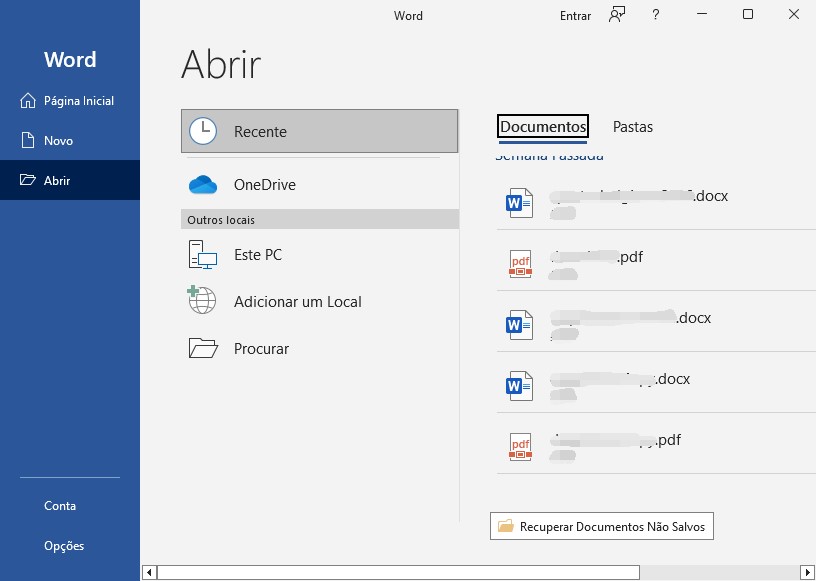Click the Procurar folder icon

(203, 348)
